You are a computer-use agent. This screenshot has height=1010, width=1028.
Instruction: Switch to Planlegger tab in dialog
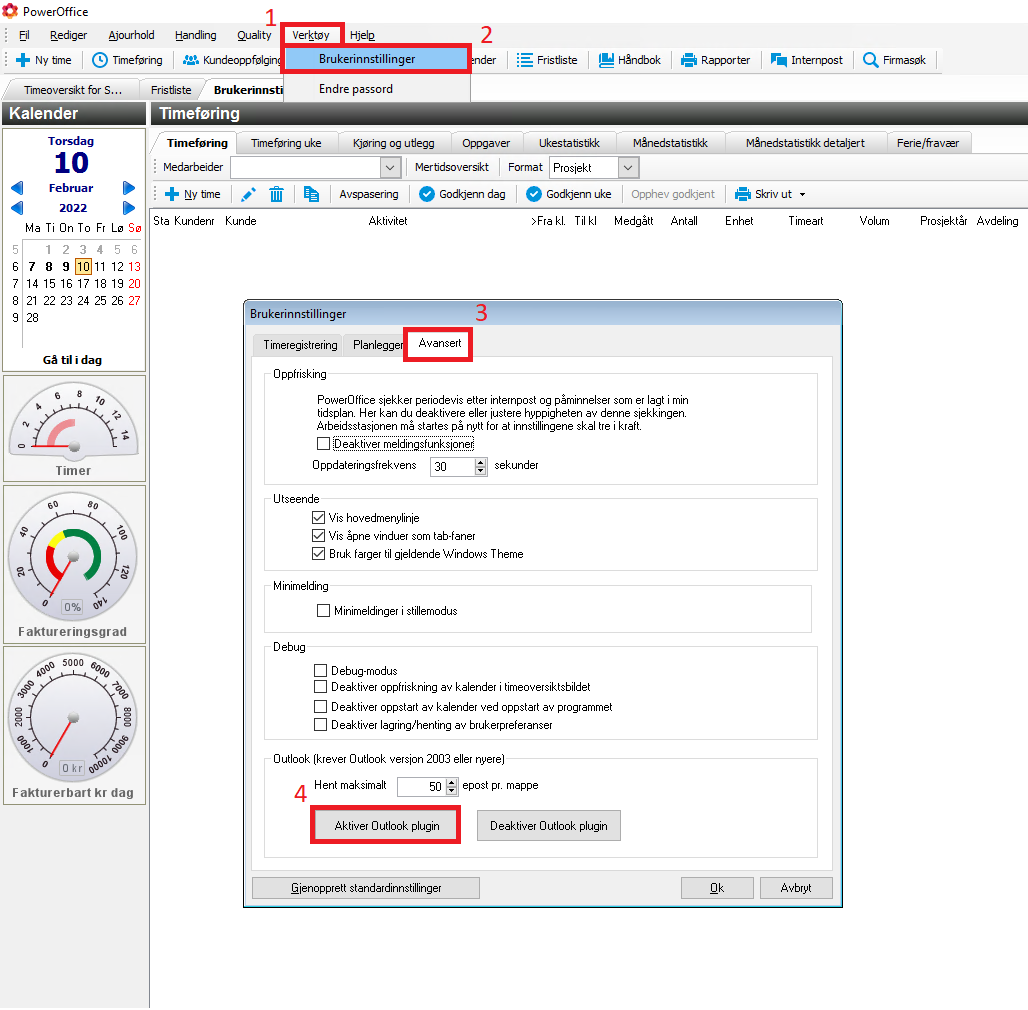(x=378, y=345)
